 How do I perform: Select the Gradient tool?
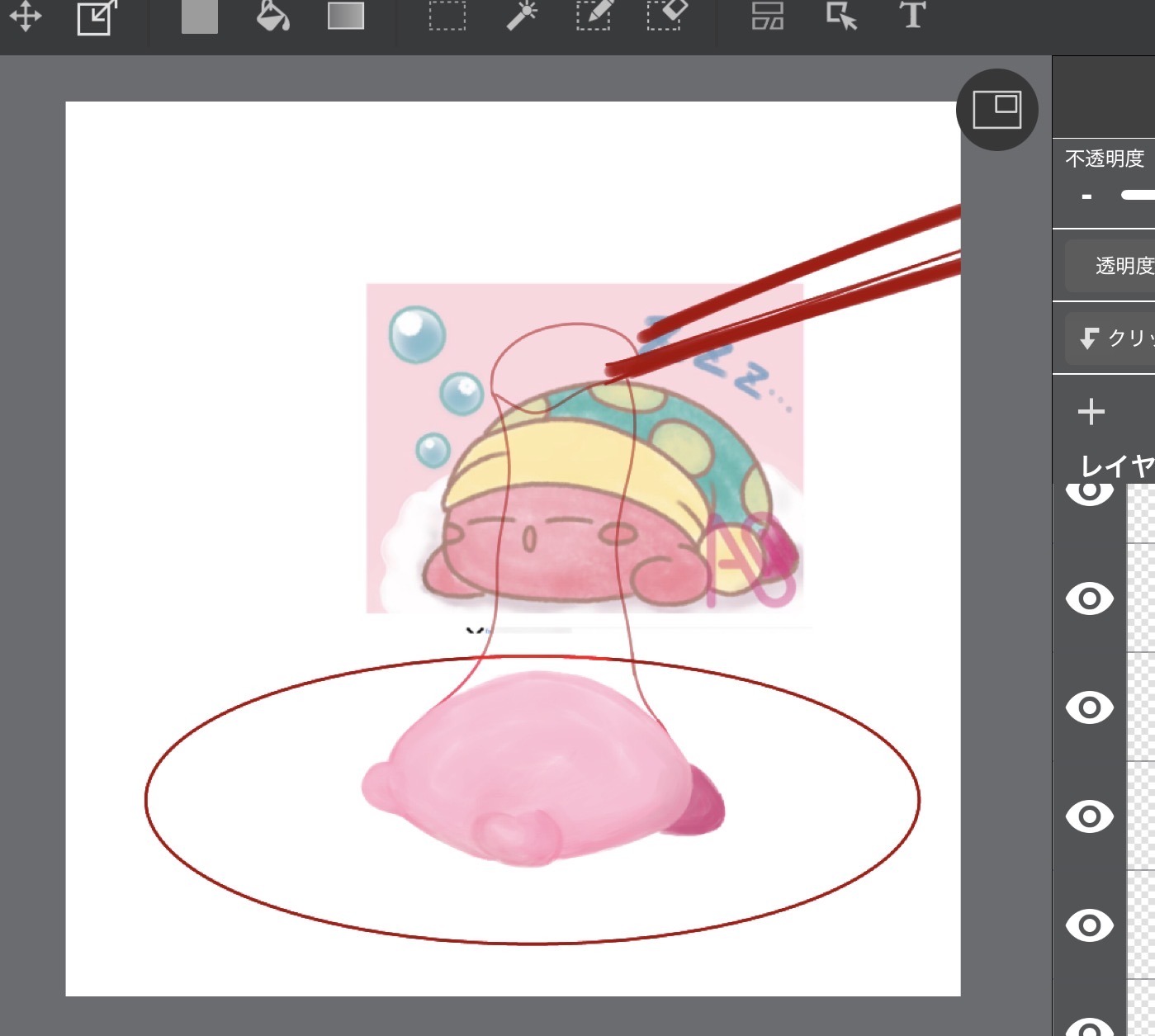coord(346,16)
